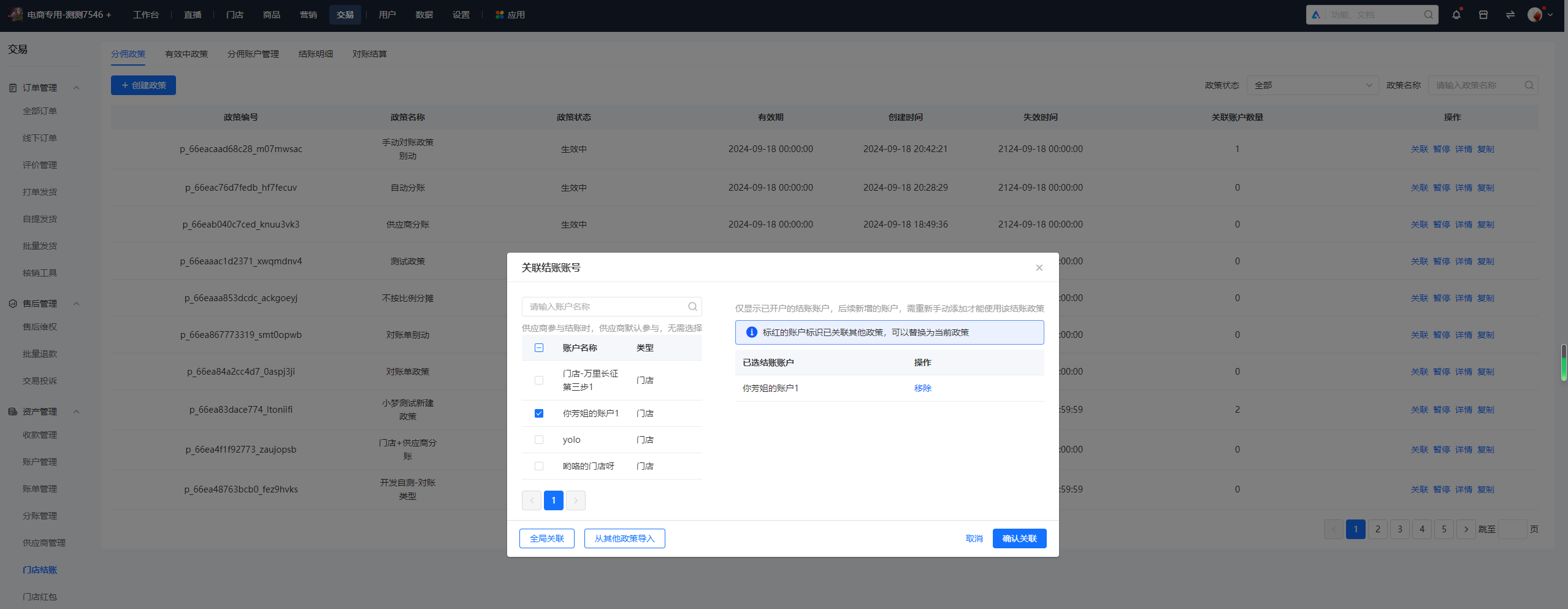Open the notification bell icon
The height and width of the screenshot is (609, 1568).
1456,15
